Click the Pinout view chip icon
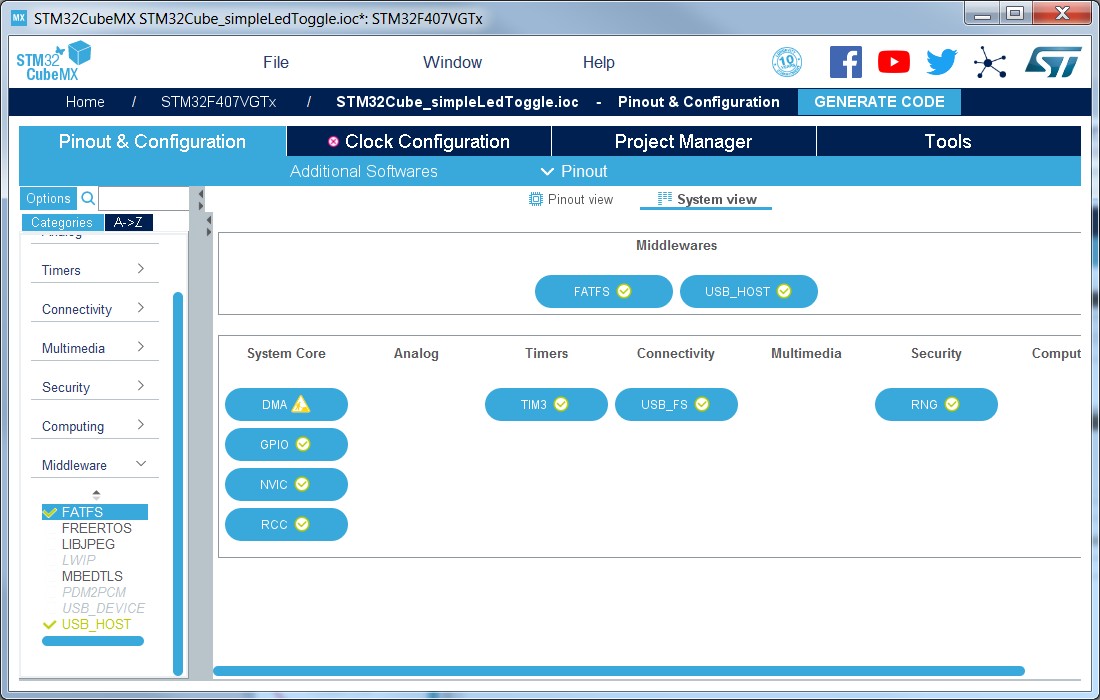The width and height of the screenshot is (1100, 700). coord(535,199)
